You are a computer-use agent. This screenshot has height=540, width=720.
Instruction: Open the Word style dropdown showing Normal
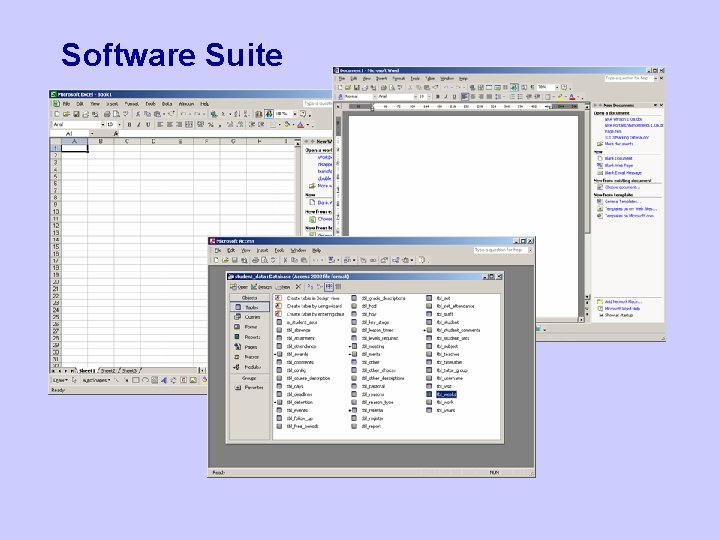[x=374, y=97]
